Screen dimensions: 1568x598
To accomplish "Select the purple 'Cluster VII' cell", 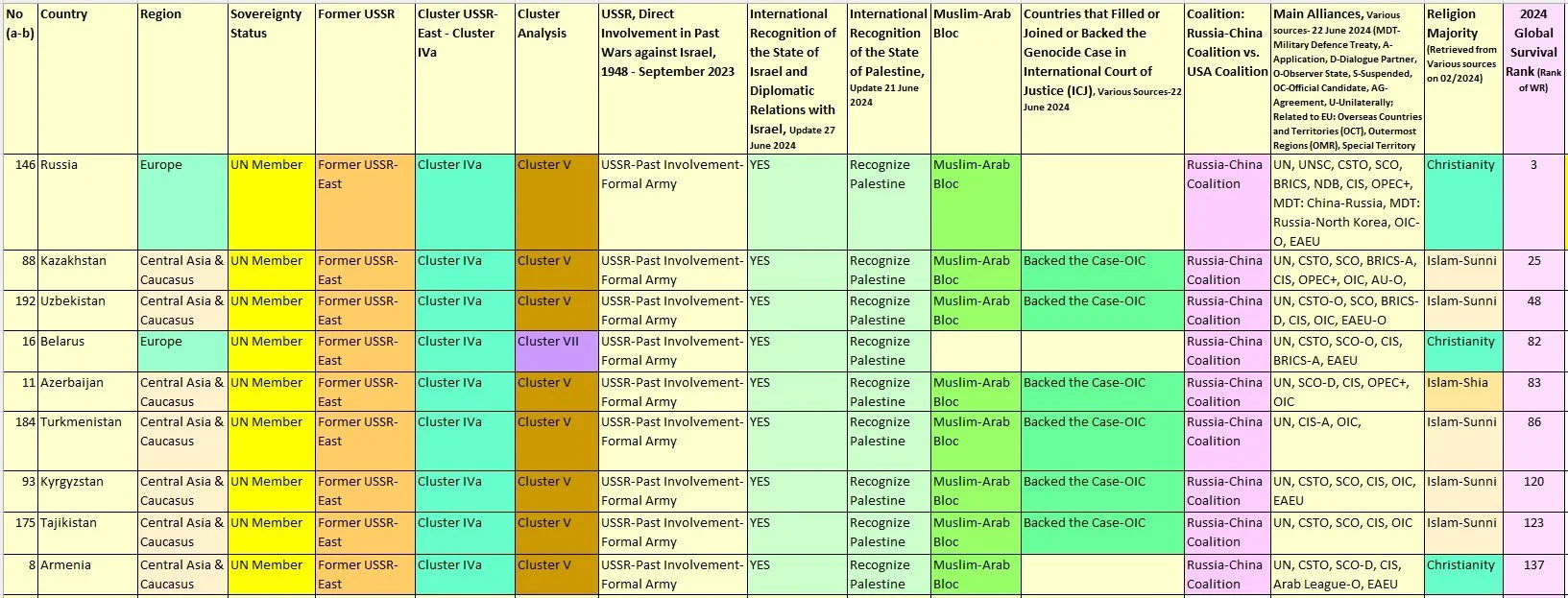I will [x=557, y=350].
